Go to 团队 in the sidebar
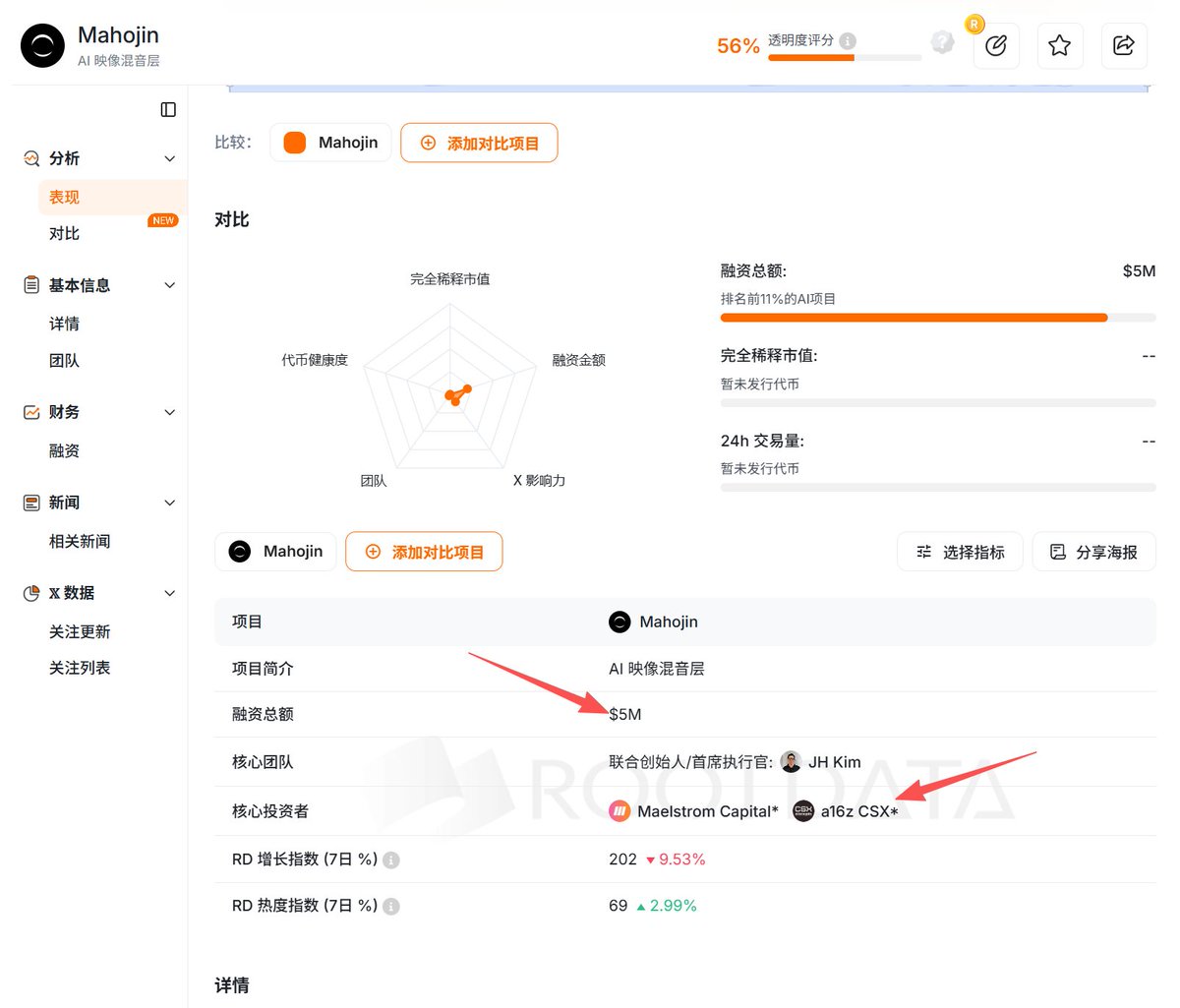This screenshot has height=1008, width=1180. [65, 361]
